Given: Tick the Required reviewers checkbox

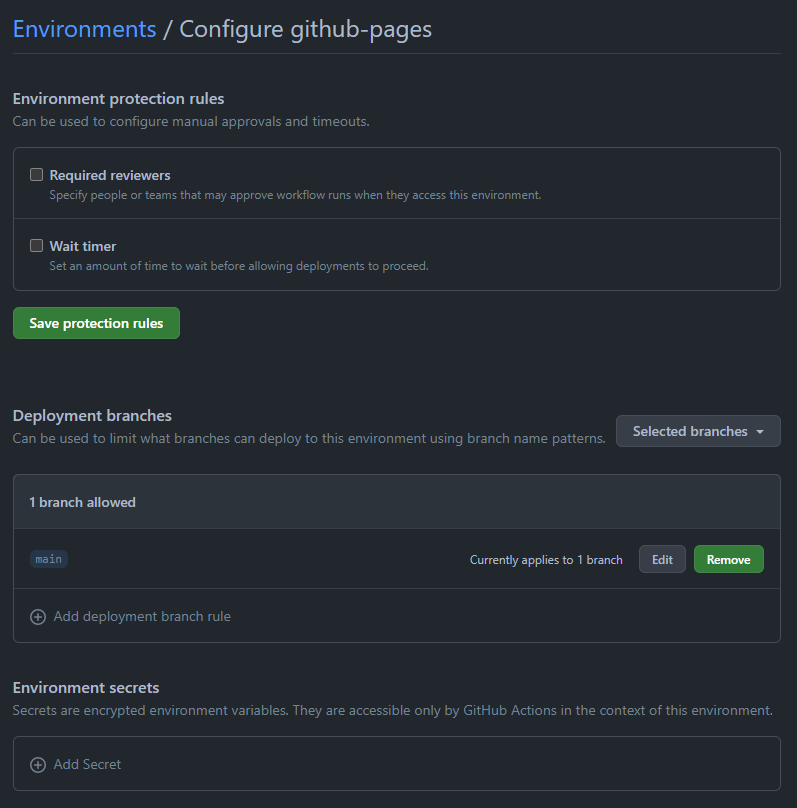Looking at the screenshot, I should click(37, 175).
